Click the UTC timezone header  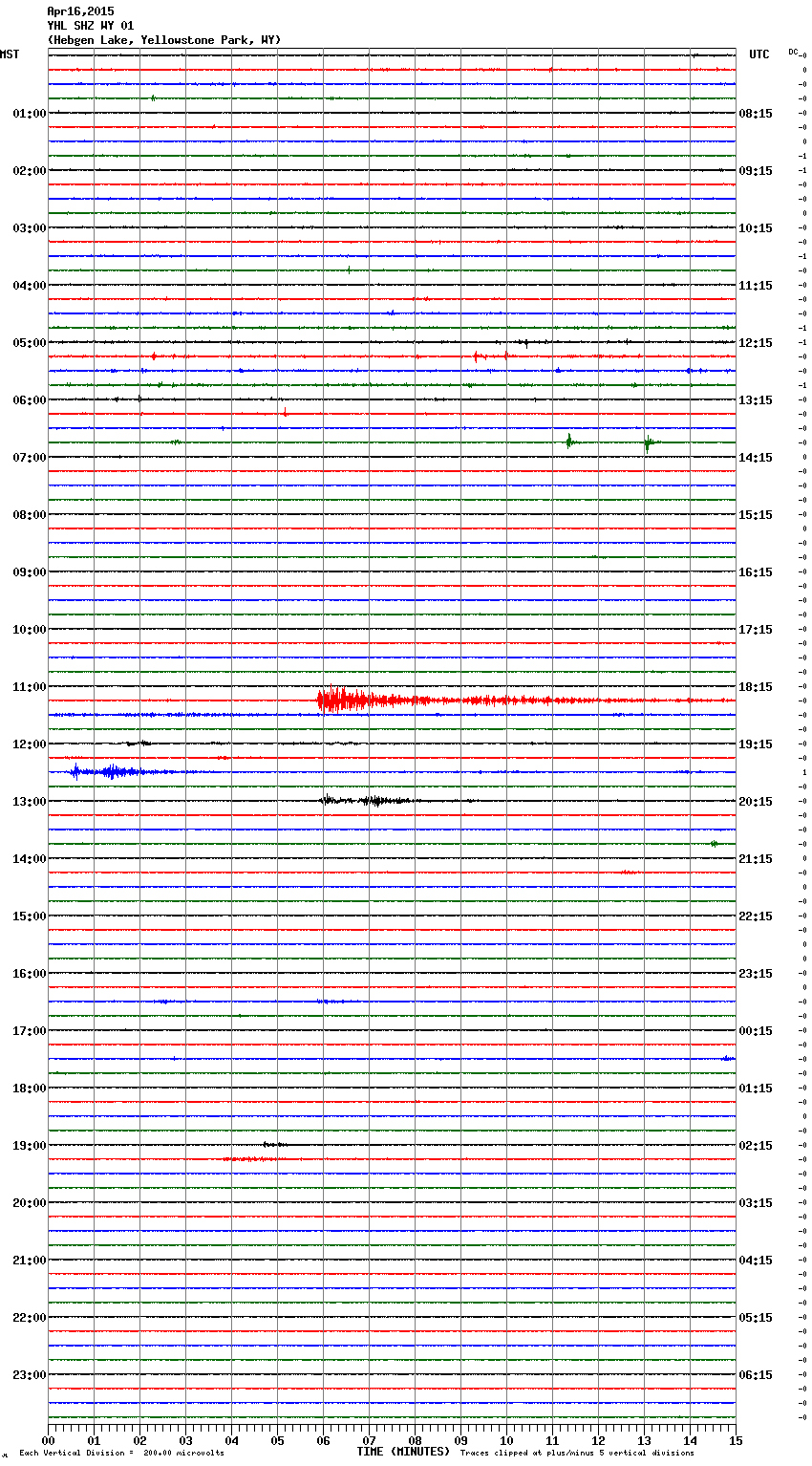click(759, 54)
